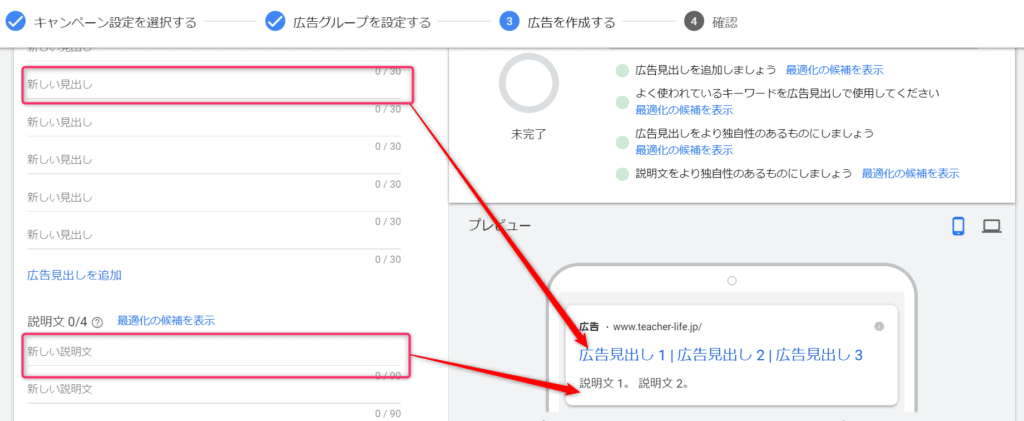Screen dimensions: 1024x421
Task: Click the checkmark icon for キャンペーン設定を選択する
Action: [15, 22]
